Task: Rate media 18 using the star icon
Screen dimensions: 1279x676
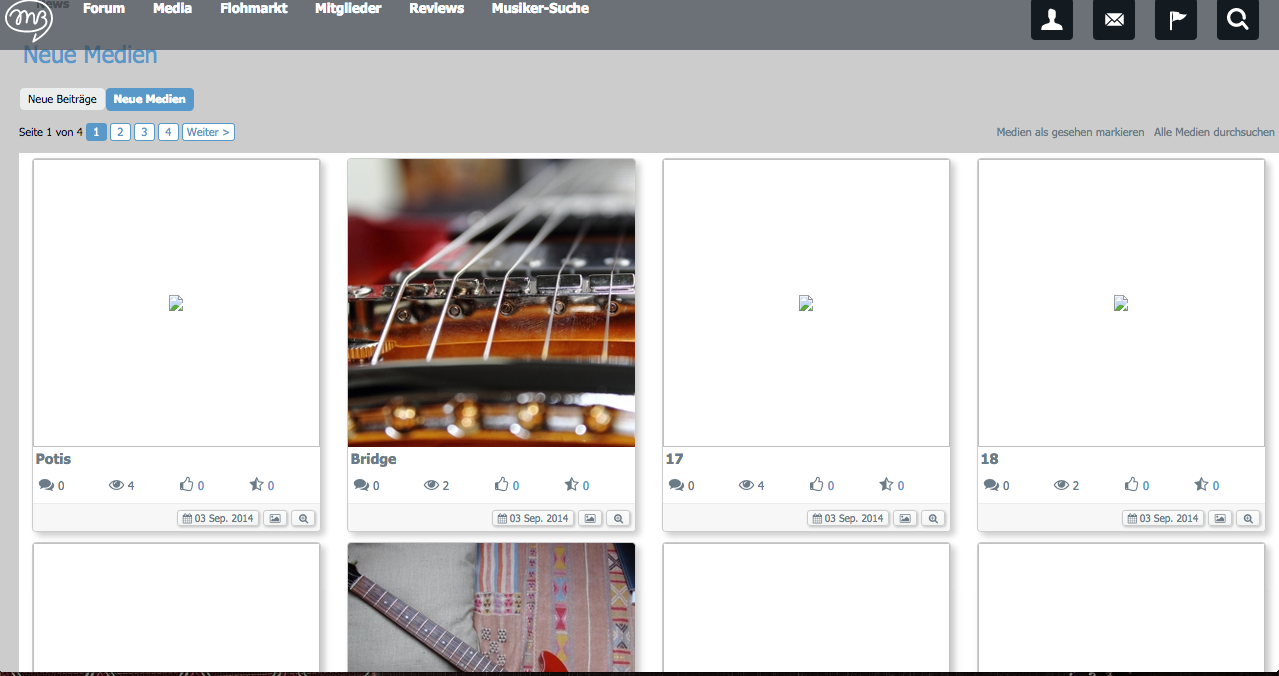Action: 1202,485
